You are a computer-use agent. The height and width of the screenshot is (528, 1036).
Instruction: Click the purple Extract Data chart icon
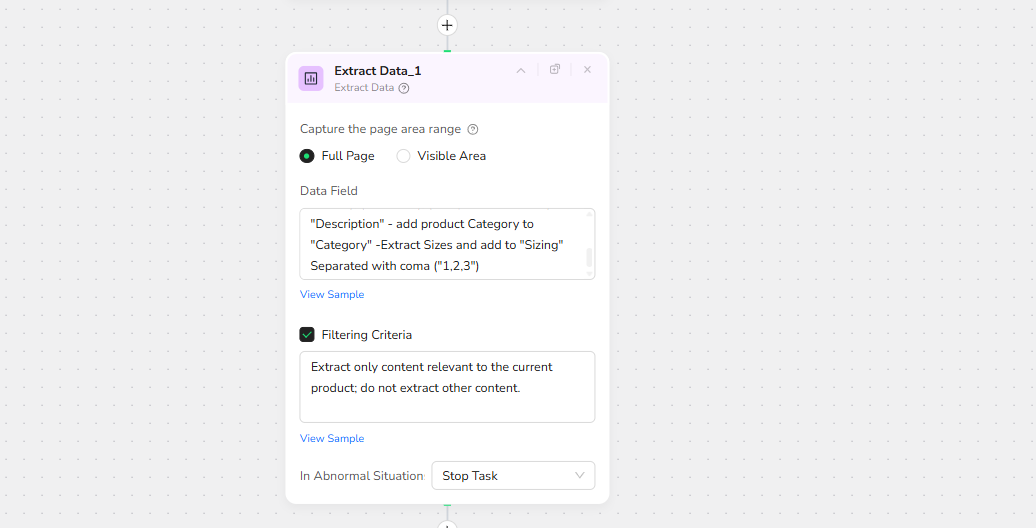click(x=311, y=78)
